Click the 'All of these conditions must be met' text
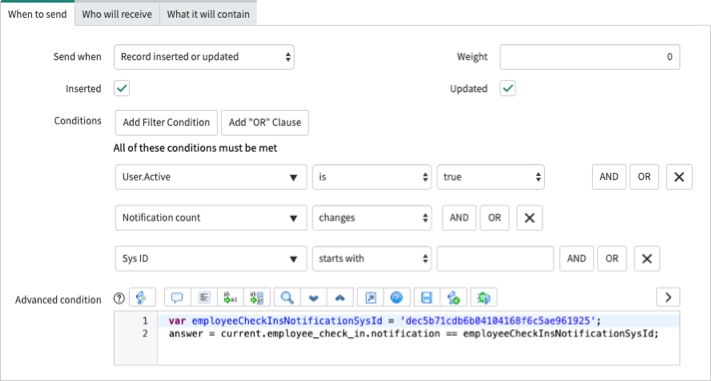The height and width of the screenshot is (381, 711). pyautogui.click(x=195, y=148)
